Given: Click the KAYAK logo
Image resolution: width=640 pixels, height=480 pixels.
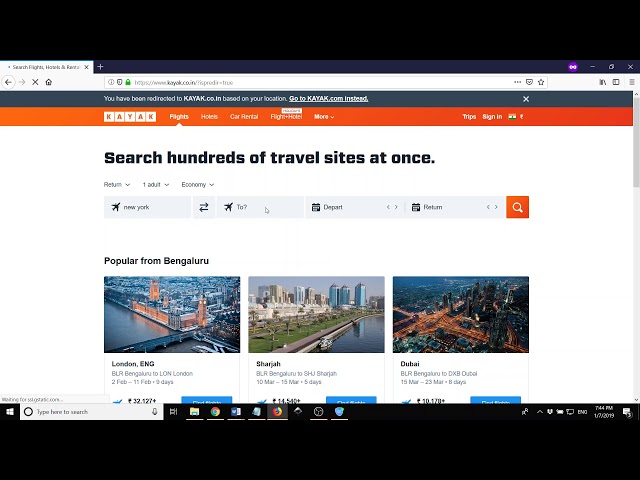Looking at the screenshot, I should (130, 117).
